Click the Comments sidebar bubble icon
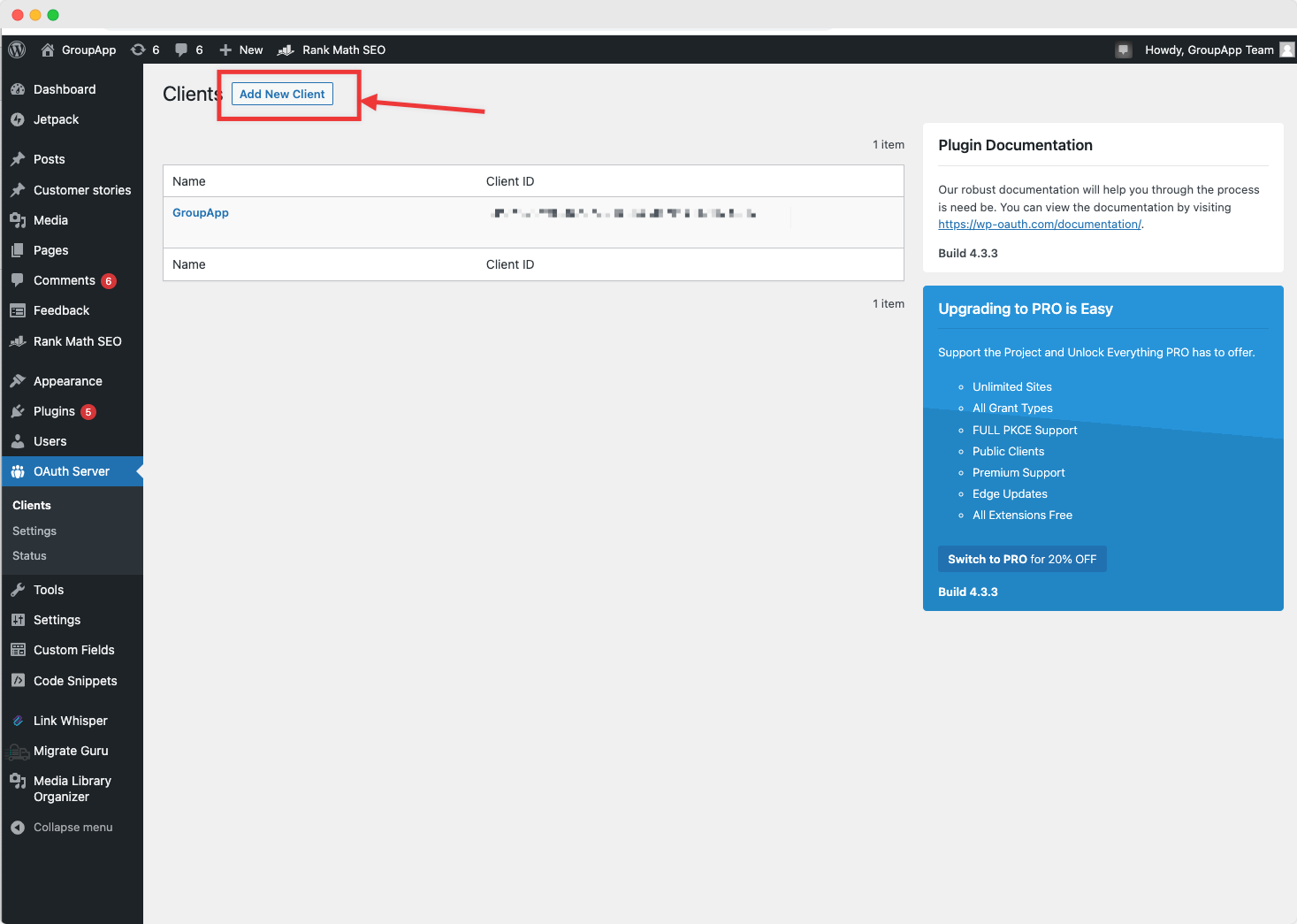This screenshot has height=924, width=1297. (x=18, y=280)
